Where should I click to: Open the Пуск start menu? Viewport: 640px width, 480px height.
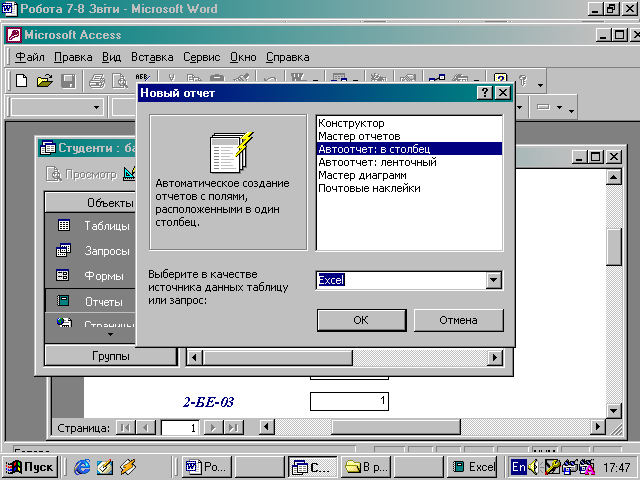click(x=31, y=467)
